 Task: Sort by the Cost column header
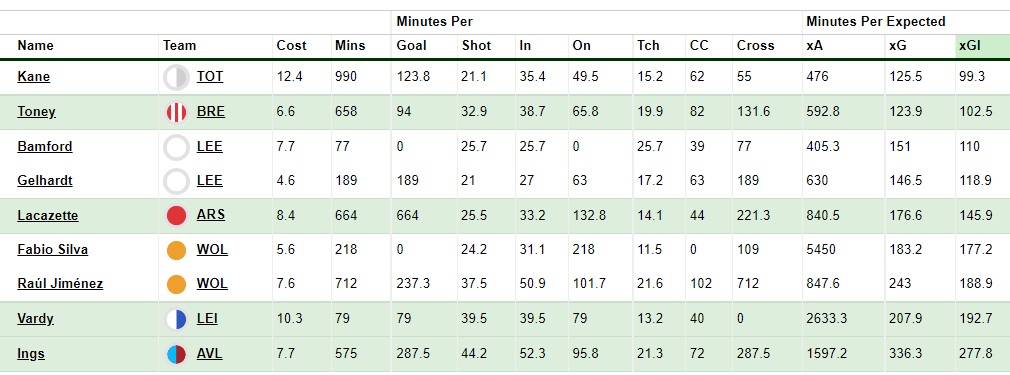tap(292, 46)
